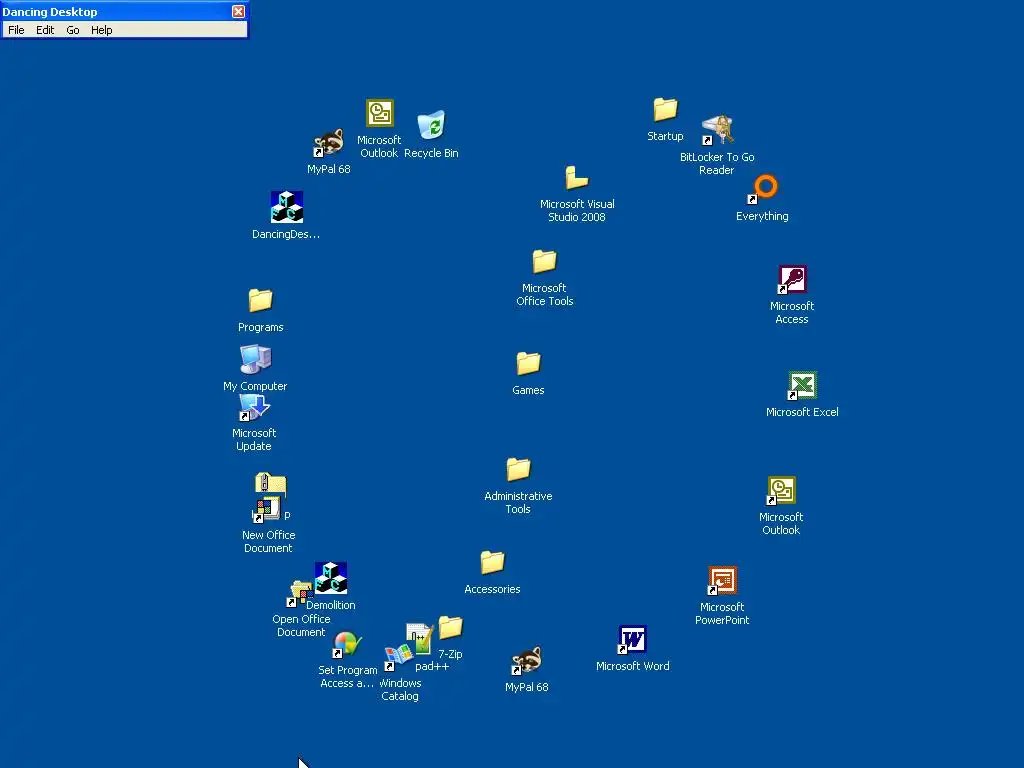Click the MyPal 68 raccoon icon beside Microsoft Word

click(x=526, y=661)
